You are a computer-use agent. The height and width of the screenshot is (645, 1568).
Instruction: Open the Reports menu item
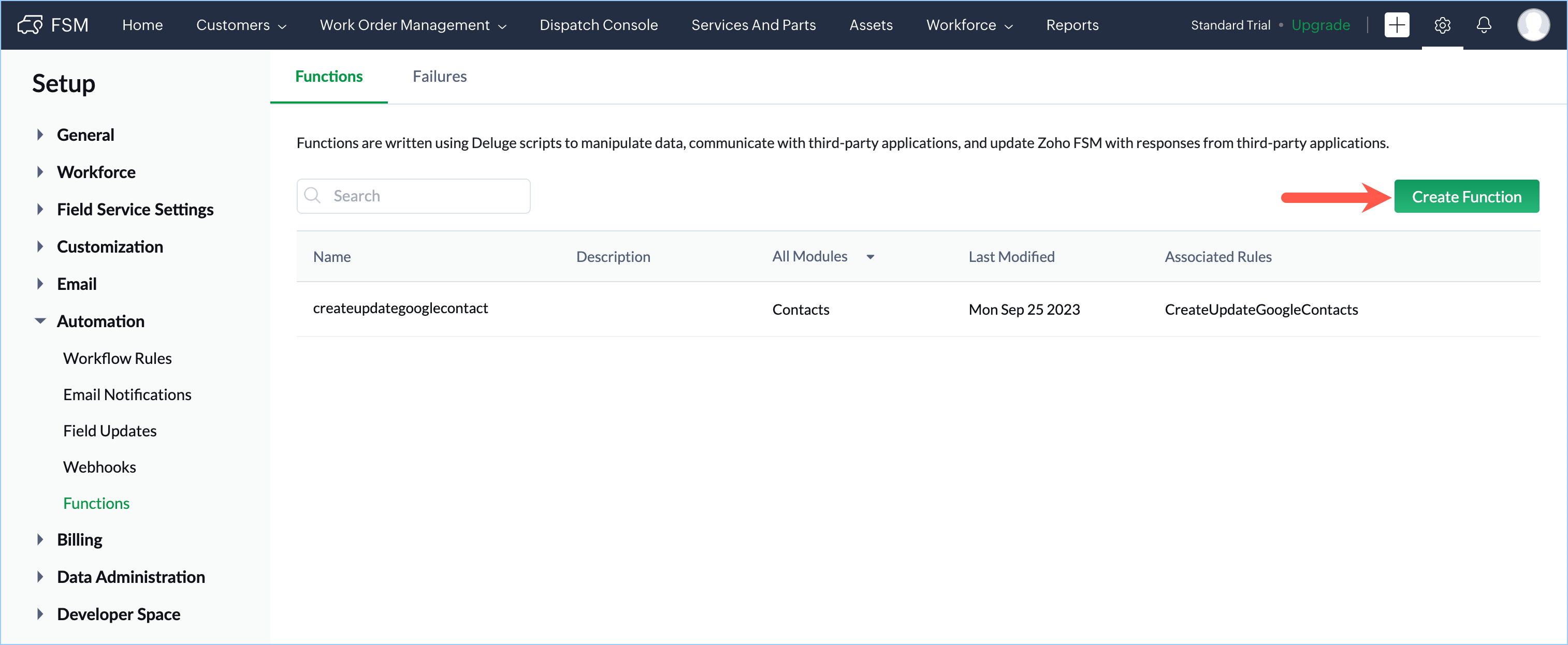(1072, 25)
